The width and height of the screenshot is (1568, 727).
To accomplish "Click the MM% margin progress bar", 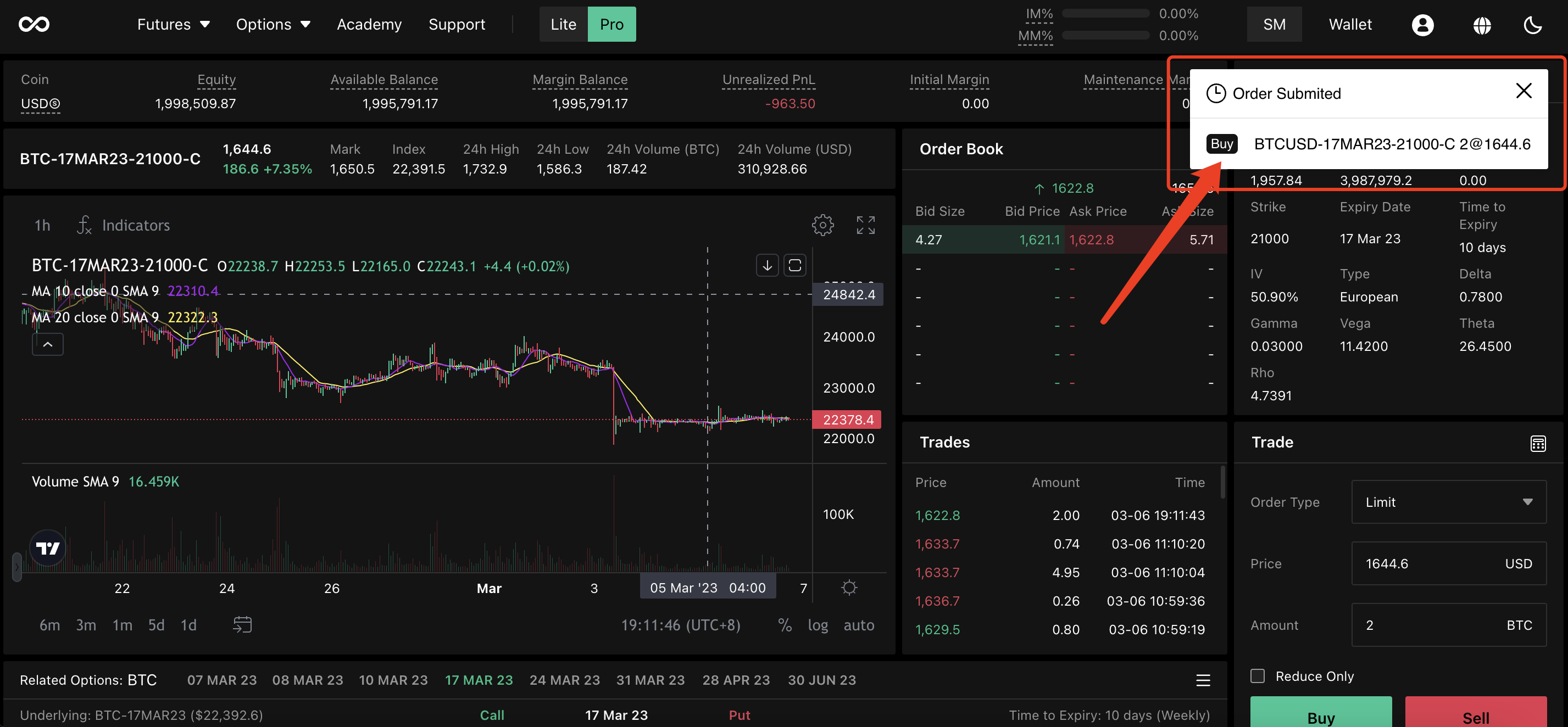I will [x=1105, y=35].
